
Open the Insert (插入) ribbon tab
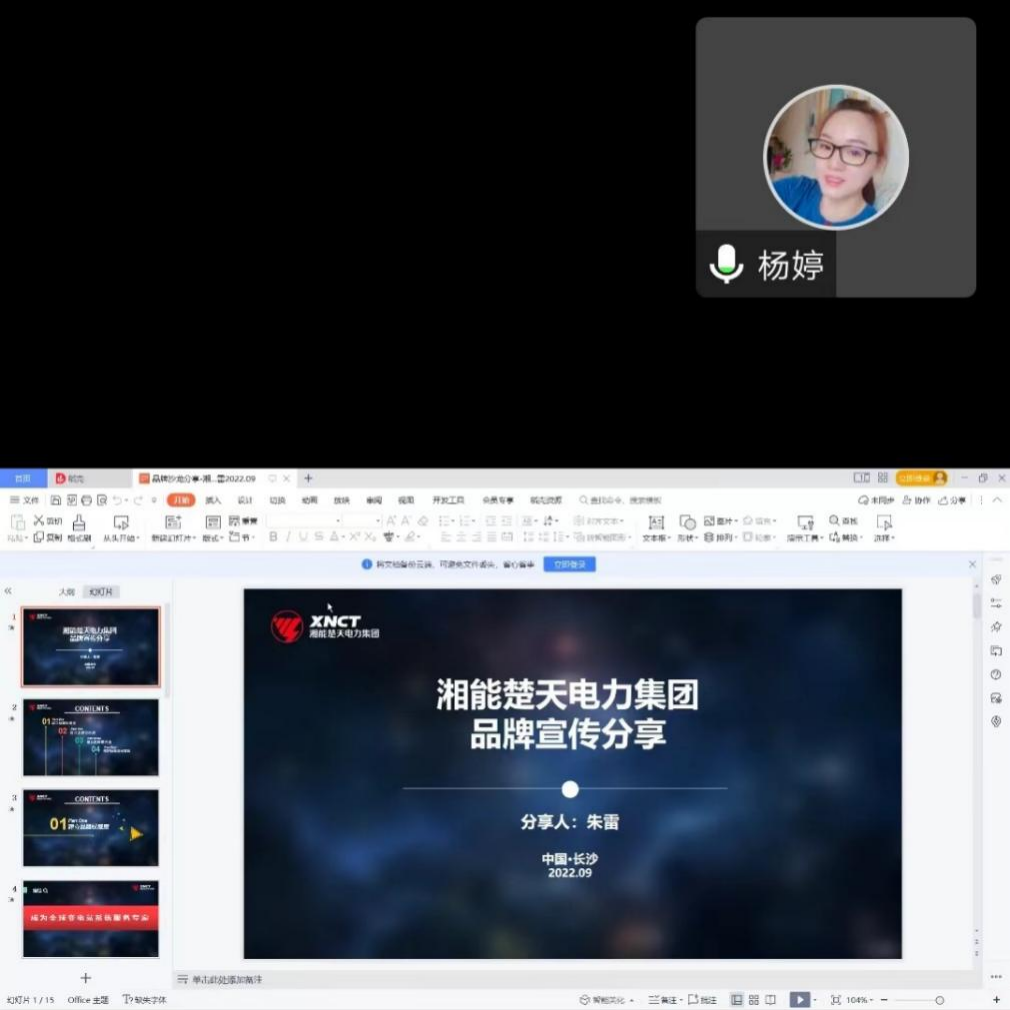pyautogui.click(x=213, y=500)
